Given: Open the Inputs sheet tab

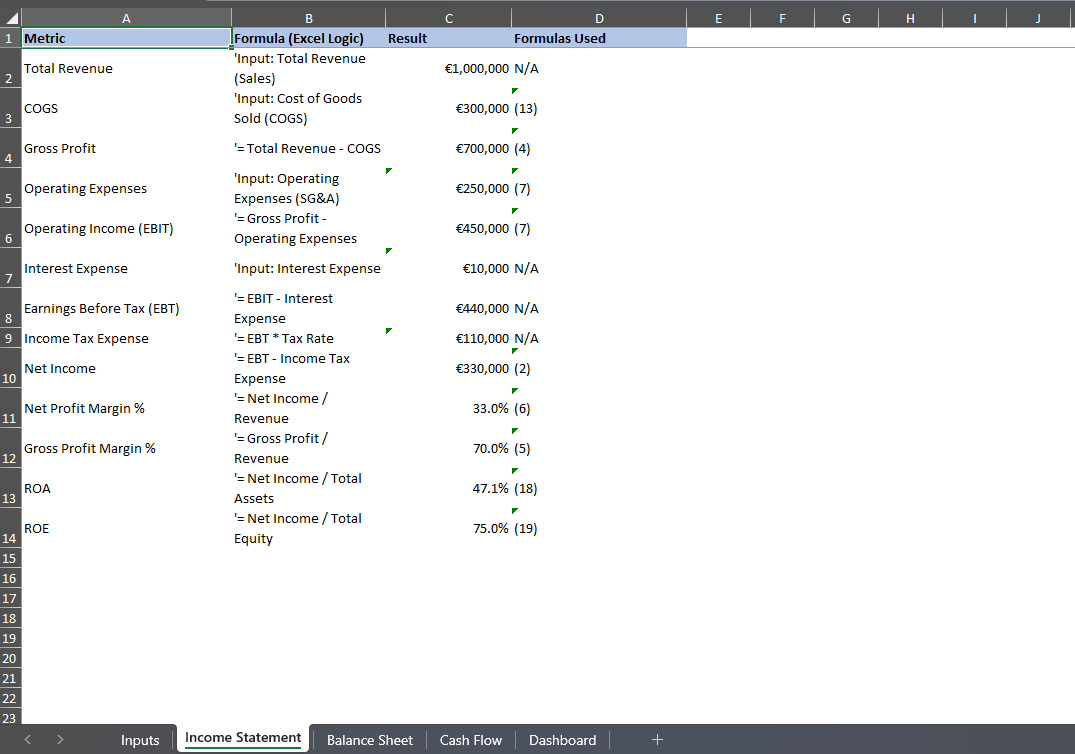Looking at the screenshot, I should (x=140, y=740).
